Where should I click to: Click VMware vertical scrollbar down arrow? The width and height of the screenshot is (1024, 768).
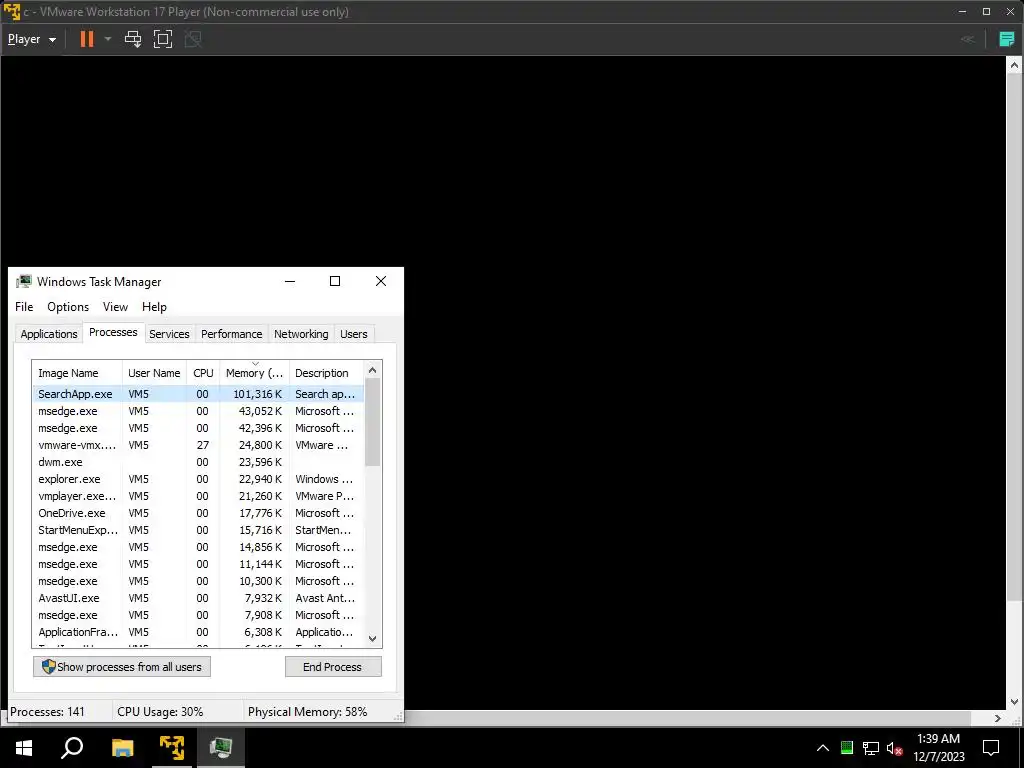click(x=1014, y=702)
